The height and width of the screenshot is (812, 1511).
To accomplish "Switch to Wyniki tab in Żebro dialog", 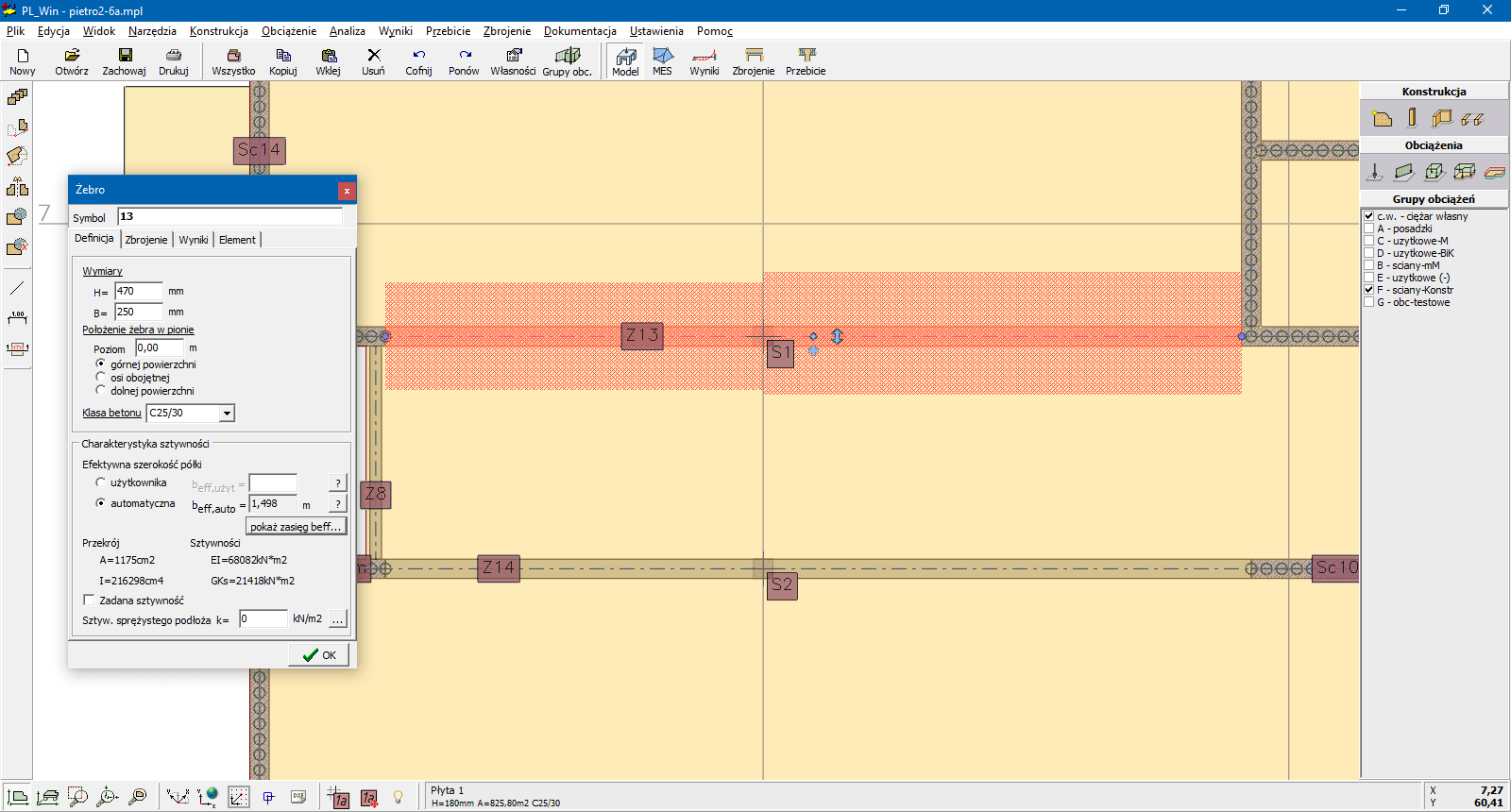I will 194,240.
